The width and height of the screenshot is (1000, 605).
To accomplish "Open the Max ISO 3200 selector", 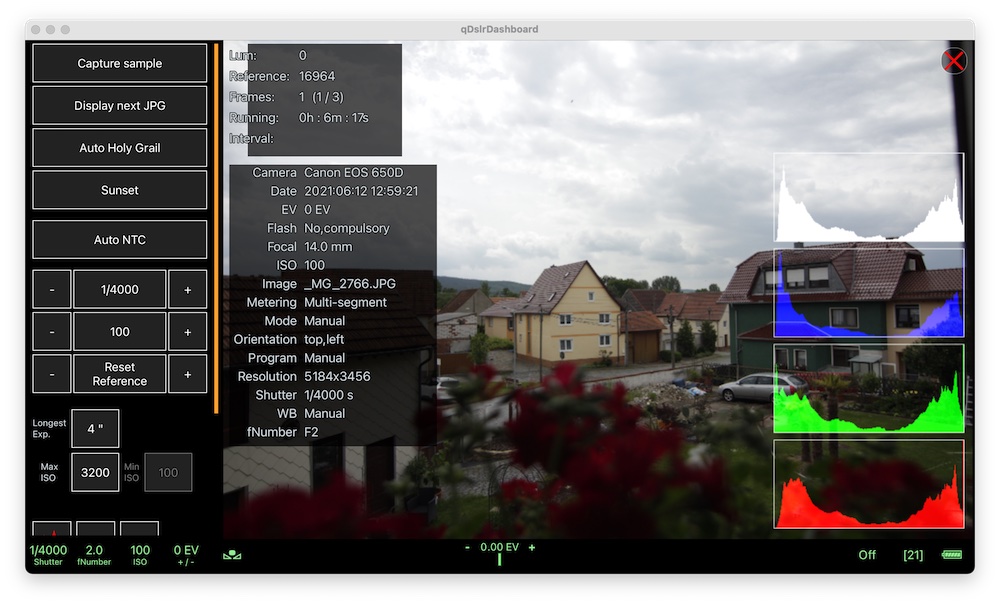I will tap(95, 472).
